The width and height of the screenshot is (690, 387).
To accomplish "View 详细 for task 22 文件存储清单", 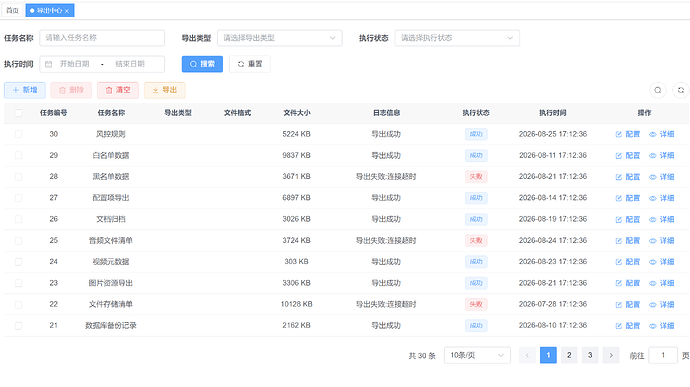I will coord(661,305).
